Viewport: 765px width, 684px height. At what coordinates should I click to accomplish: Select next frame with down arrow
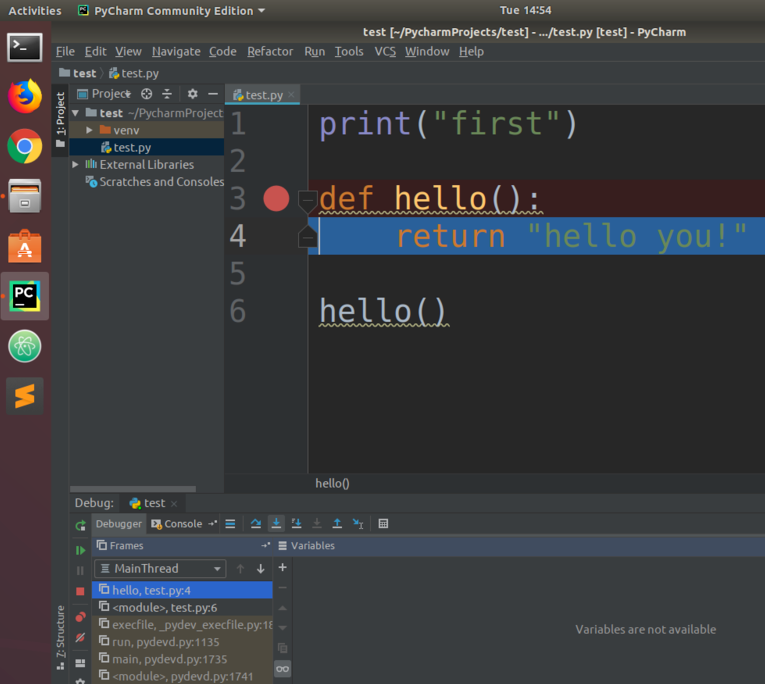261,569
